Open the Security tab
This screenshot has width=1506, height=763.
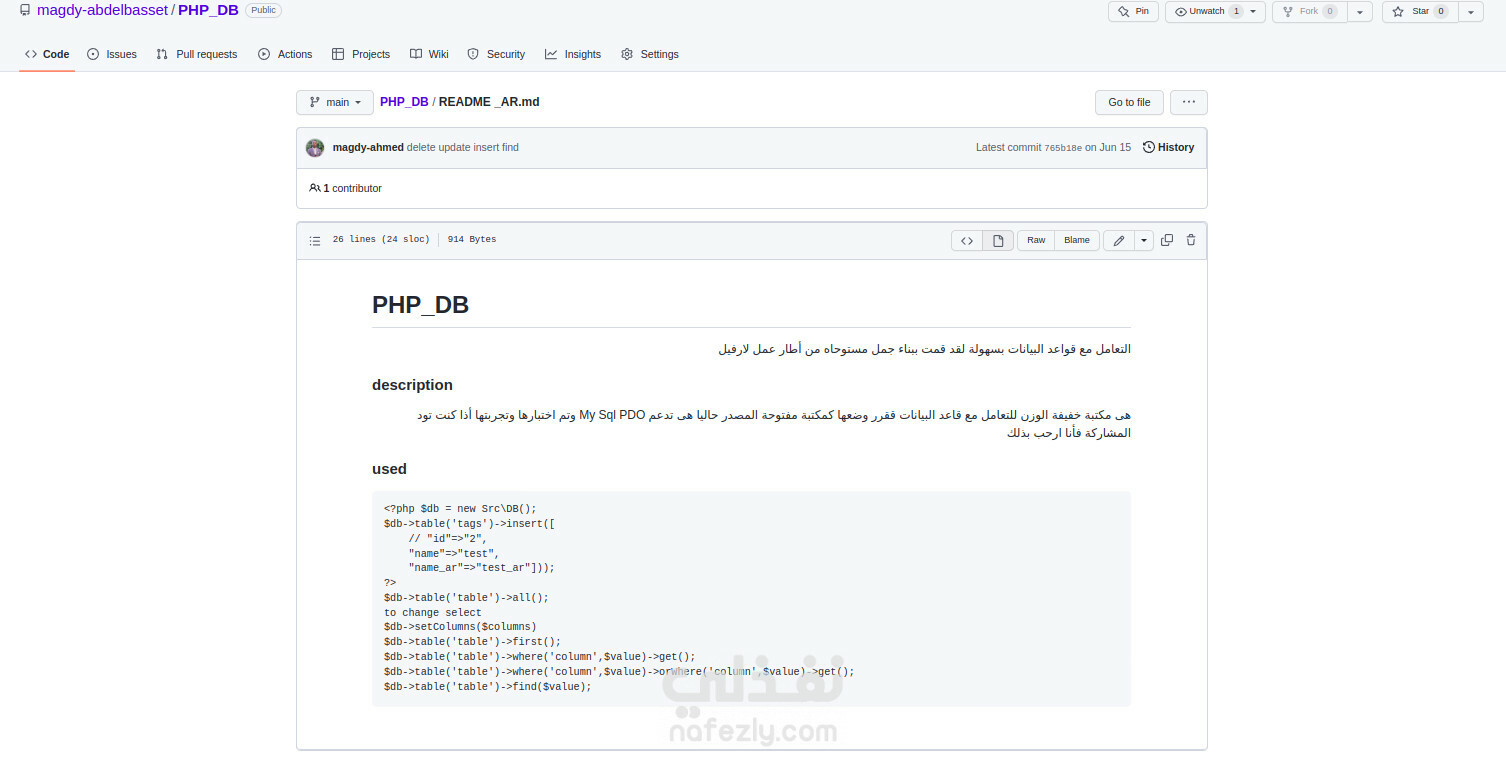tap(496, 54)
